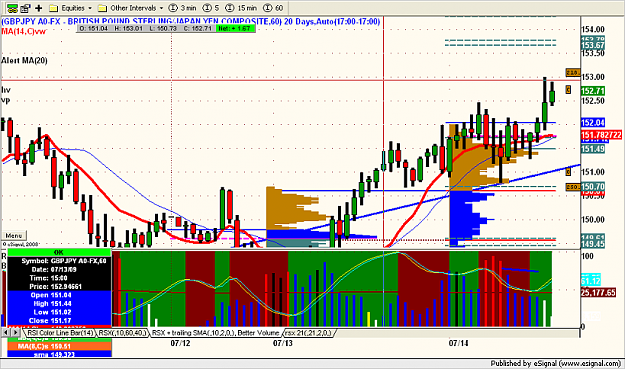Click the Alert MA(20) label
Viewport: 625px width, 369px height.
click(24, 61)
